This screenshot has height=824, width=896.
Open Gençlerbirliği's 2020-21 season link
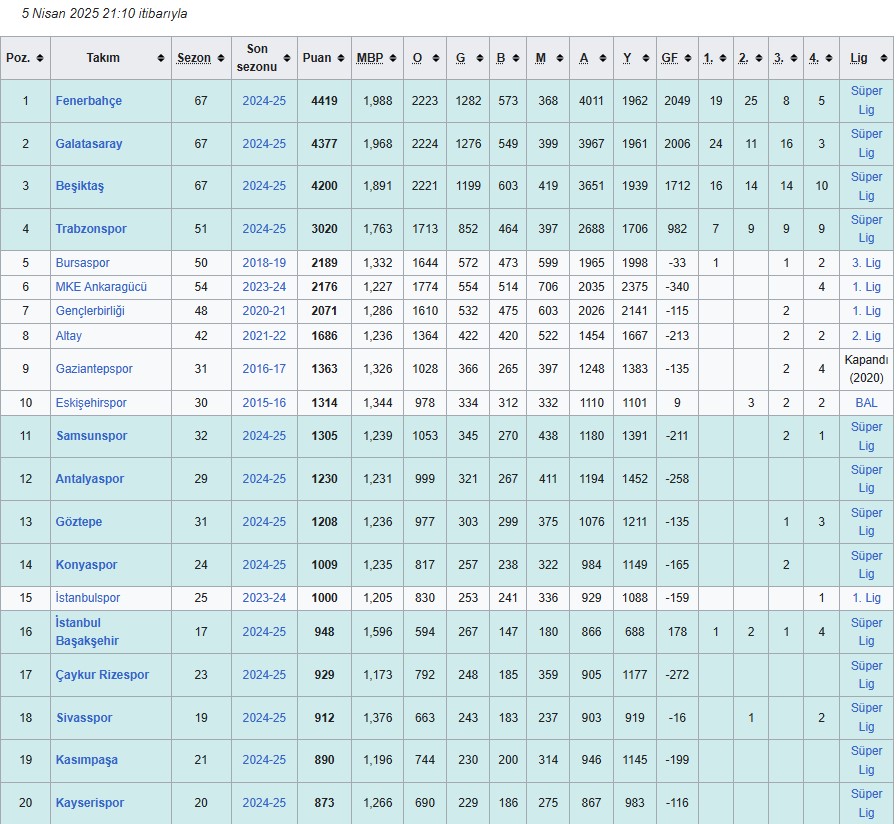coord(264,311)
